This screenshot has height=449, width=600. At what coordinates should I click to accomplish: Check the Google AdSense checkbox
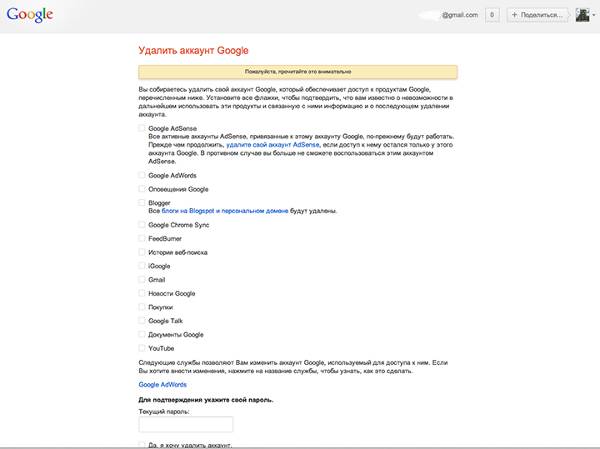[142, 128]
